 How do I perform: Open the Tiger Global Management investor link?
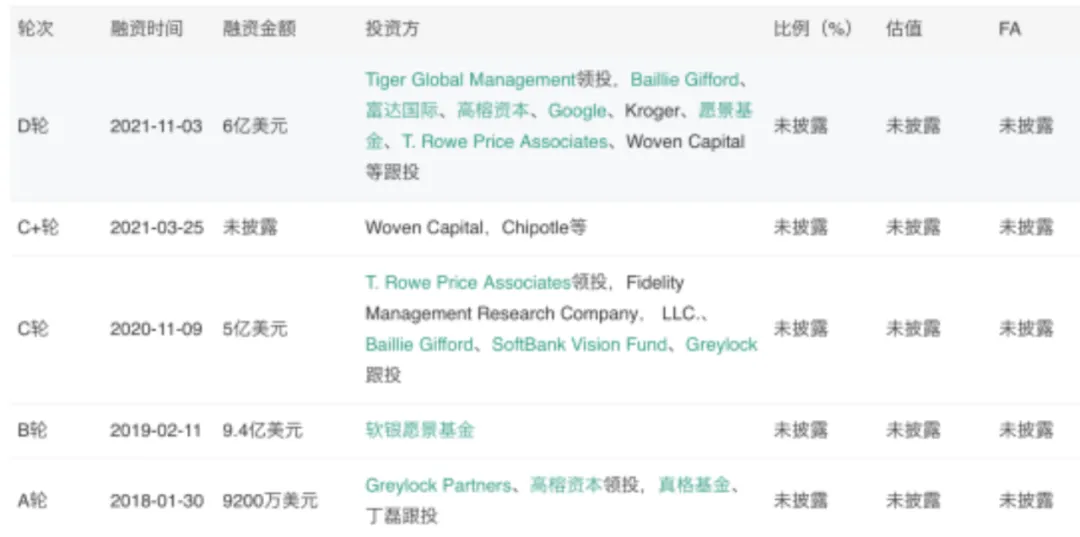pos(470,80)
